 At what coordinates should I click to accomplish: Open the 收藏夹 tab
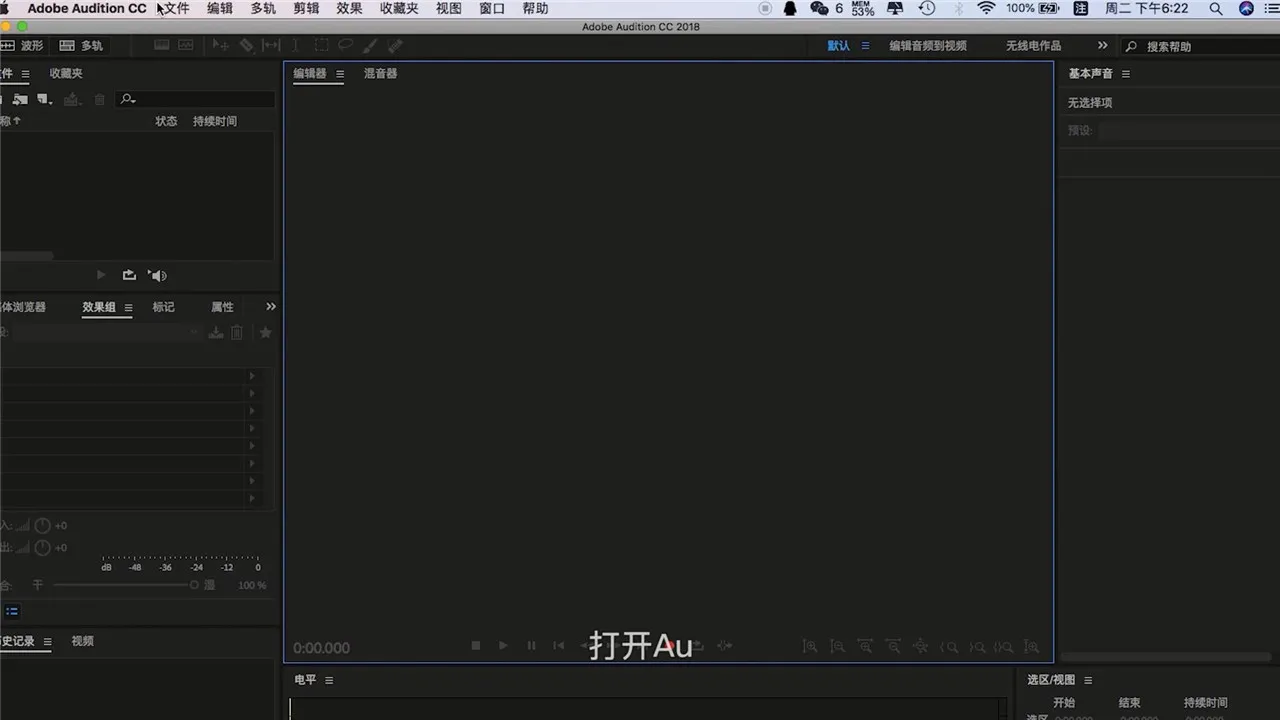click(x=66, y=73)
